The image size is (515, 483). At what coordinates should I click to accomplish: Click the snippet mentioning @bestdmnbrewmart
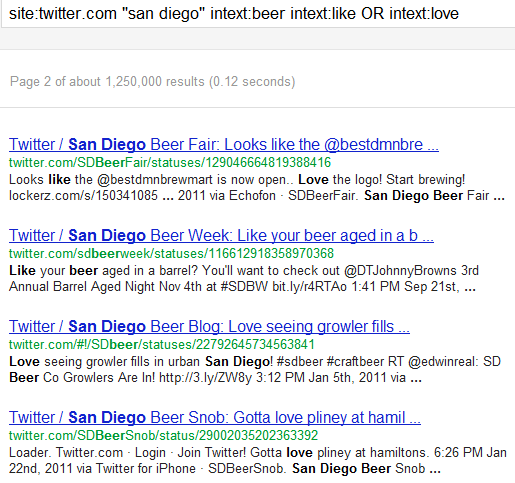click(257, 188)
